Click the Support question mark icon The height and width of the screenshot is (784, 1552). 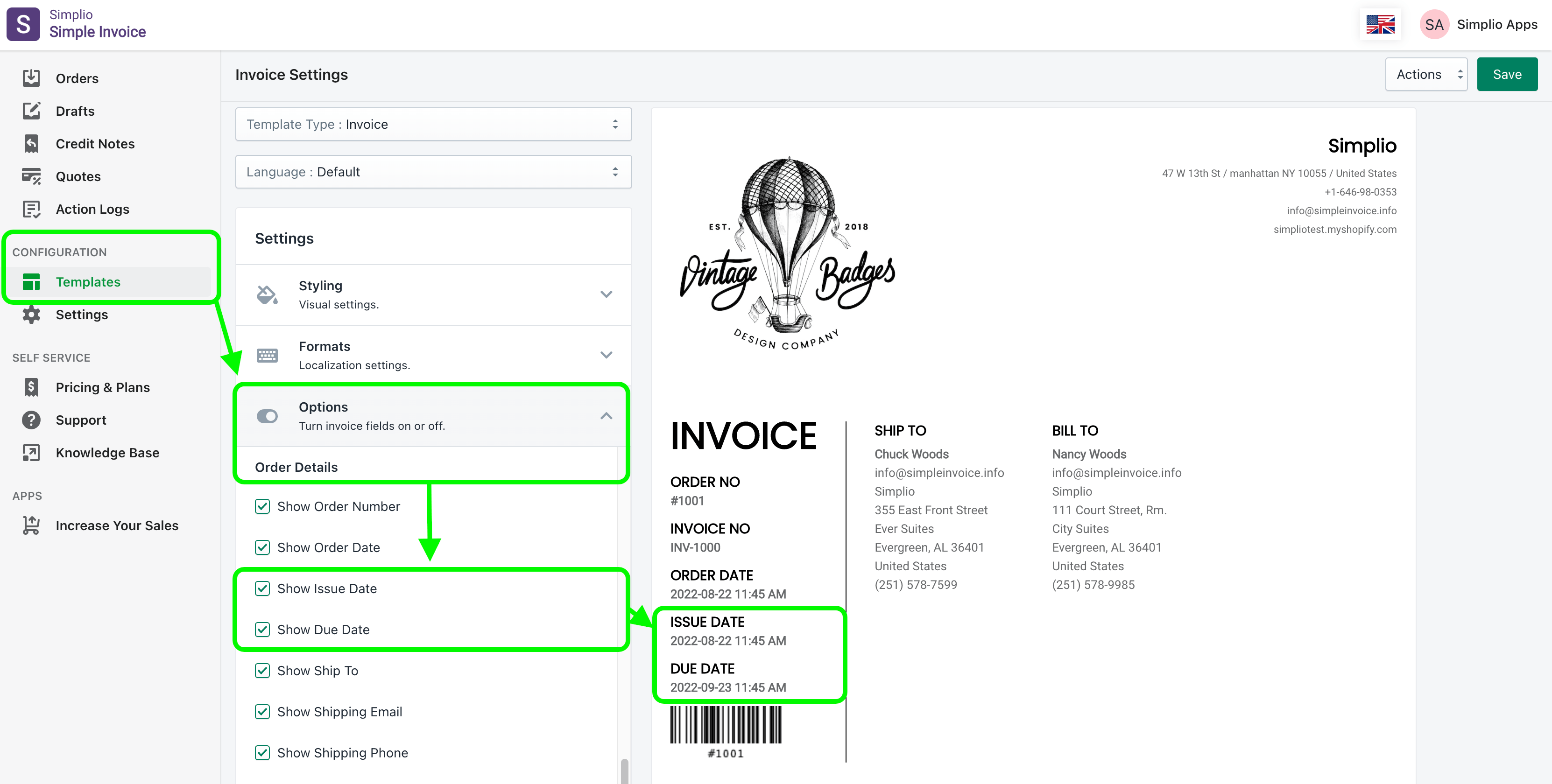[x=31, y=420]
